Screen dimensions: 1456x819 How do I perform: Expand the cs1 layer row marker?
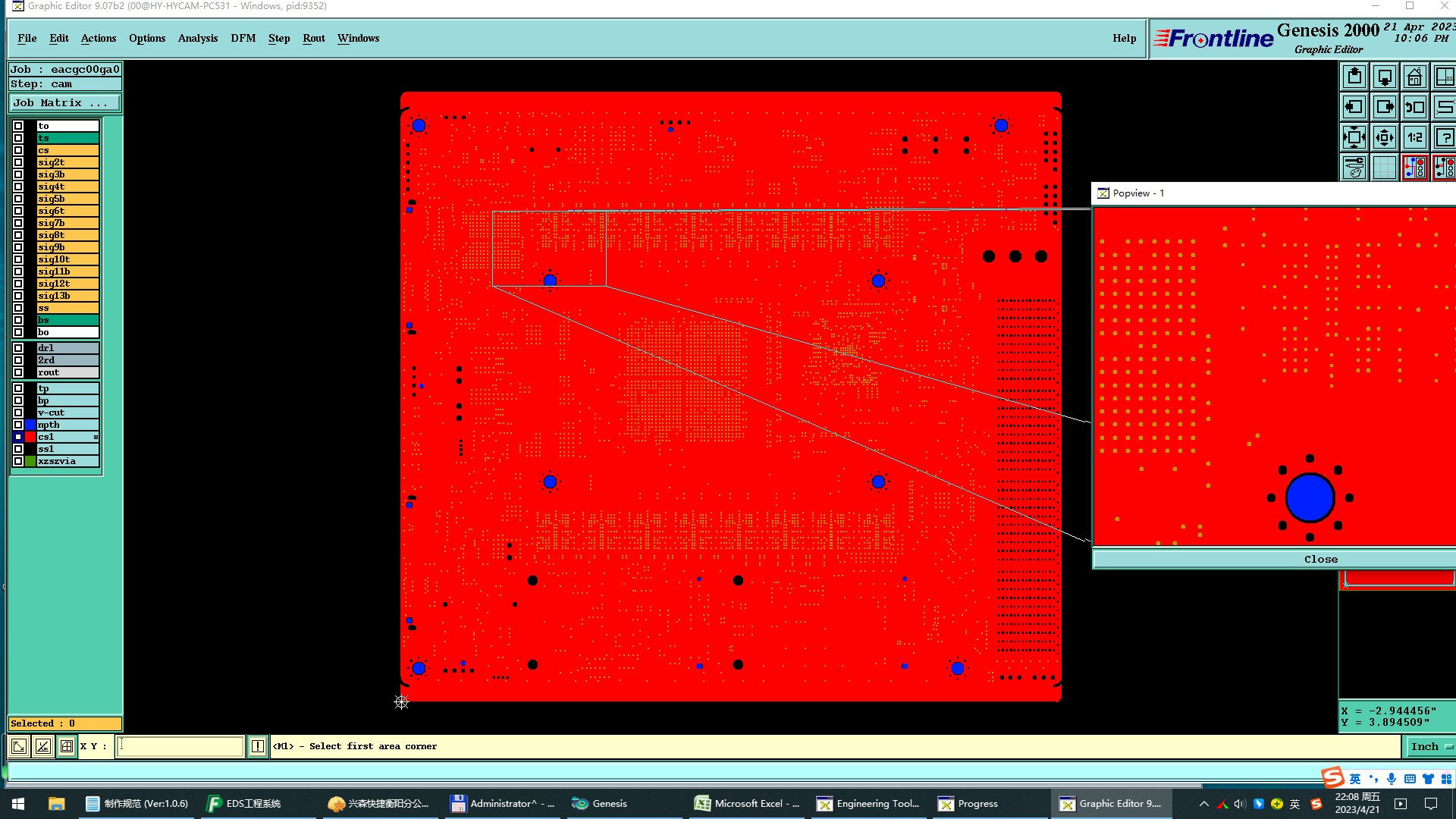(96, 437)
